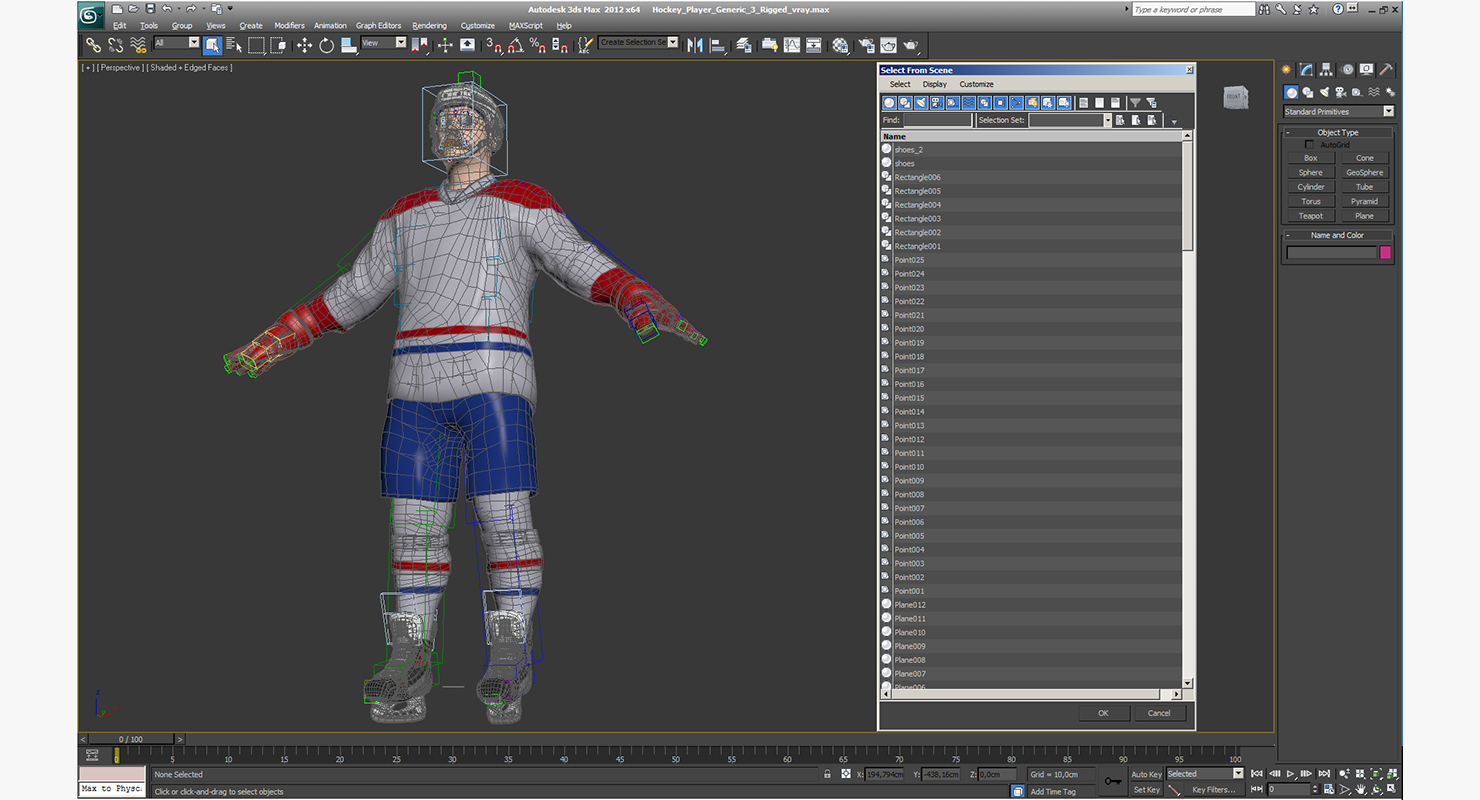
Task: Click Cancel in Select From Scene dialog
Action: [x=1159, y=713]
